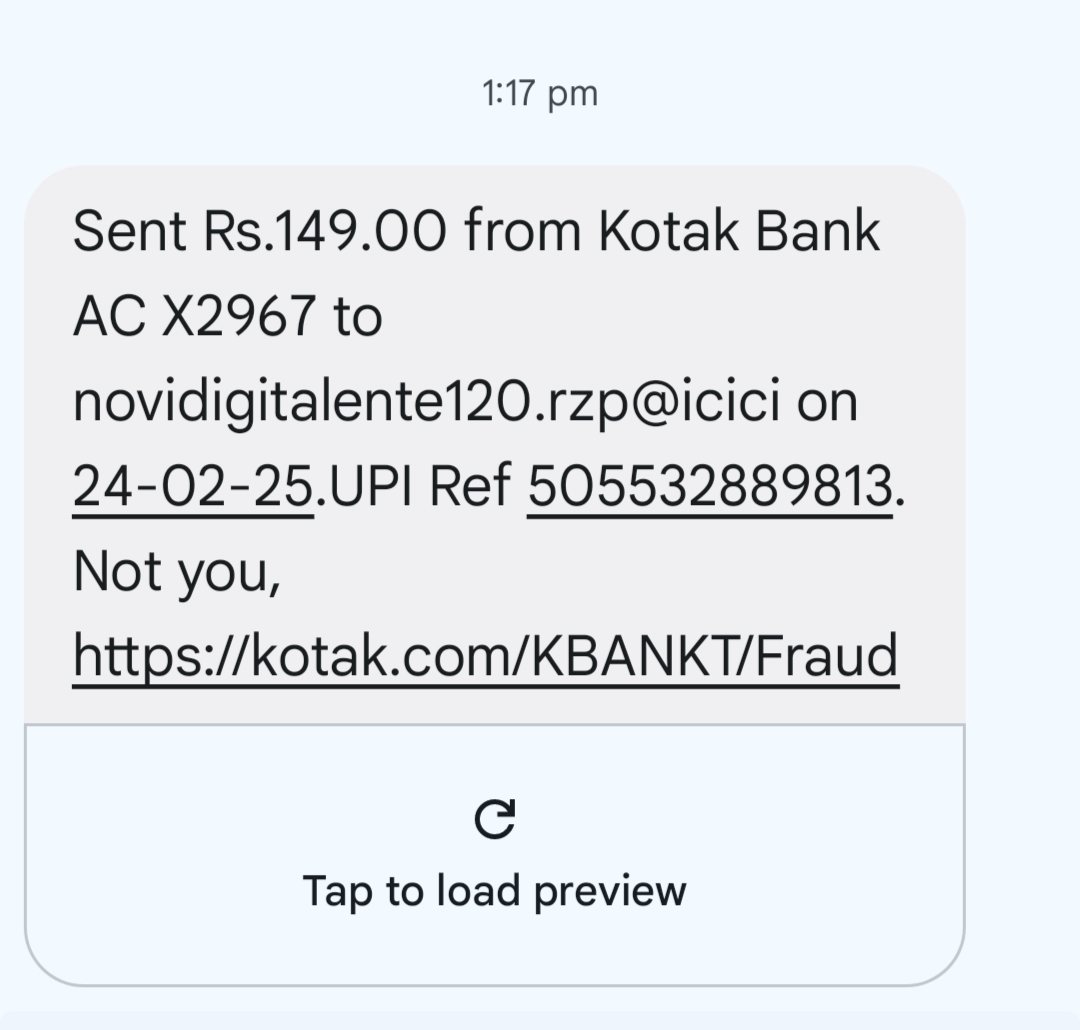The width and height of the screenshot is (1080, 1030).
Task: Tap the "Tap to load preview" label
Action: click(x=494, y=890)
